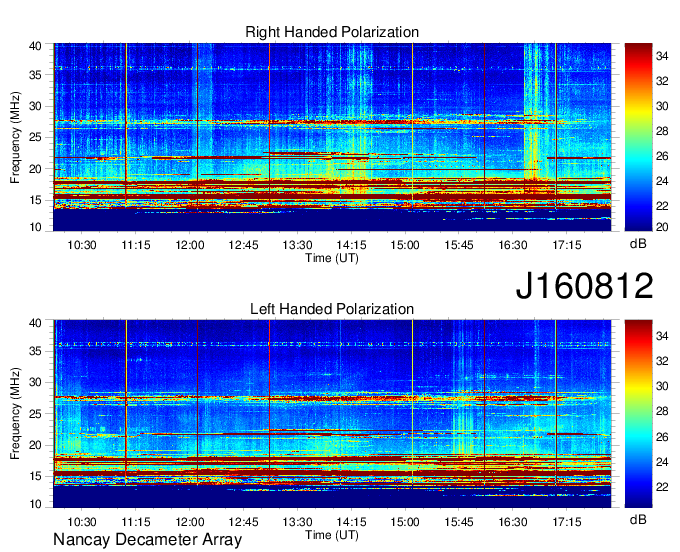Click 30 MHz tick on Left Handed plot
This screenshot has height=552, width=680.
[35, 382]
